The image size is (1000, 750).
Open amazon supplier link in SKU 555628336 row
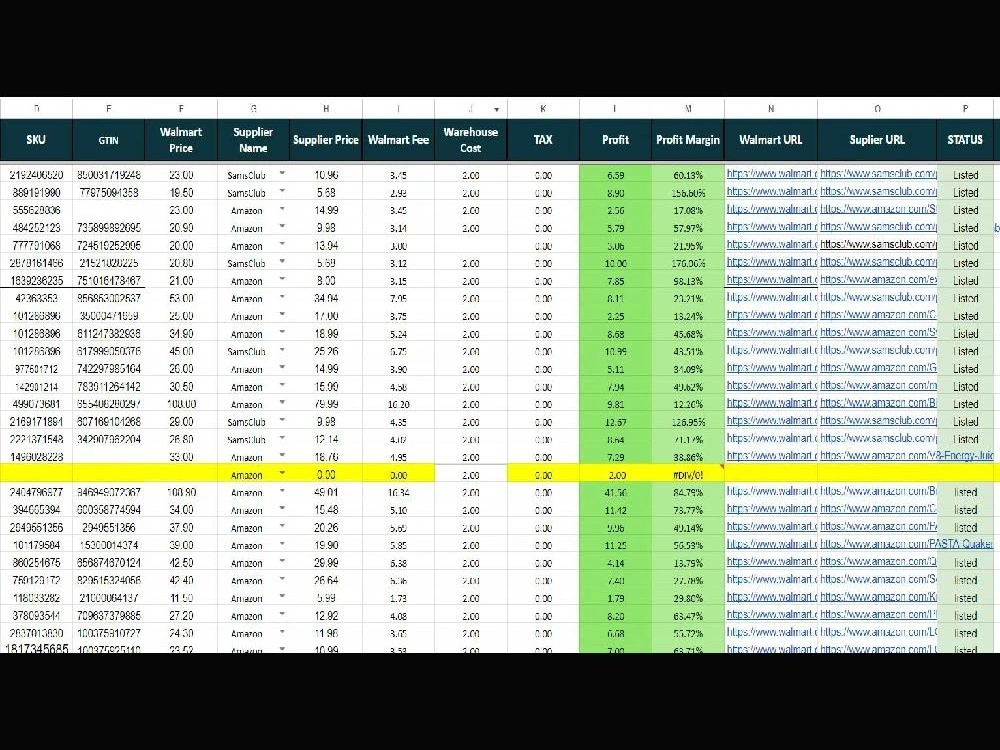[x=878, y=209]
